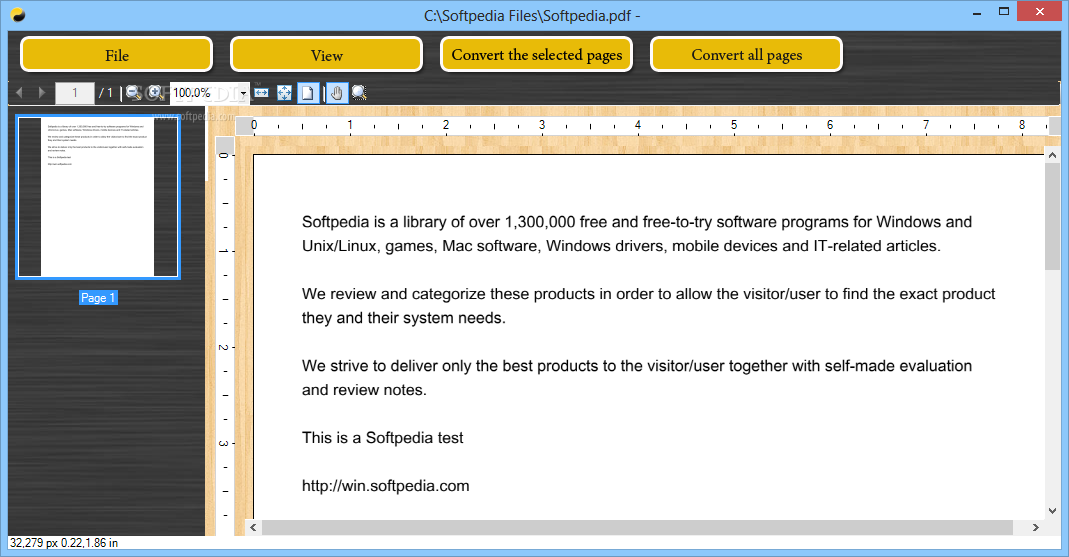The height and width of the screenshot is (557, 1069).
Task: Minimize the PDF converter window
Action: point(977,12)
